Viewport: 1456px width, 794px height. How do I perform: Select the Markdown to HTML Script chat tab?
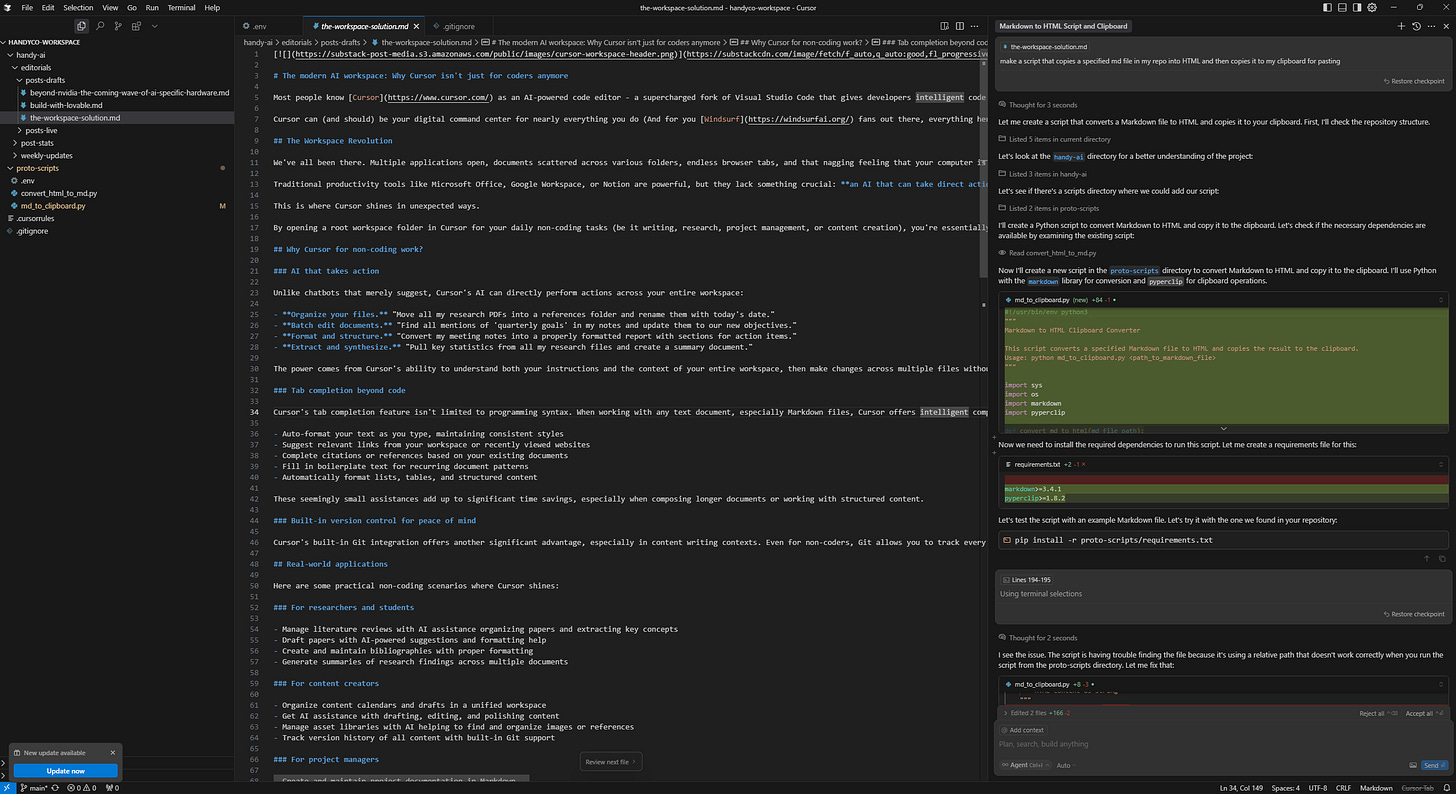click(x=1062, y=26)
